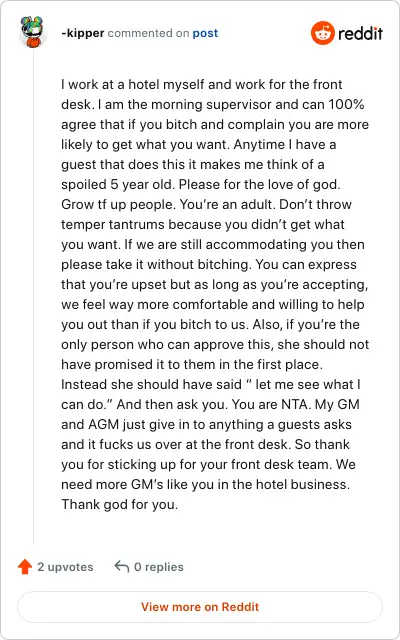Image resolution: width=400 pixels, height=640 pixels.
Task: Open the "0 replies" label
Action: (159, 567)
